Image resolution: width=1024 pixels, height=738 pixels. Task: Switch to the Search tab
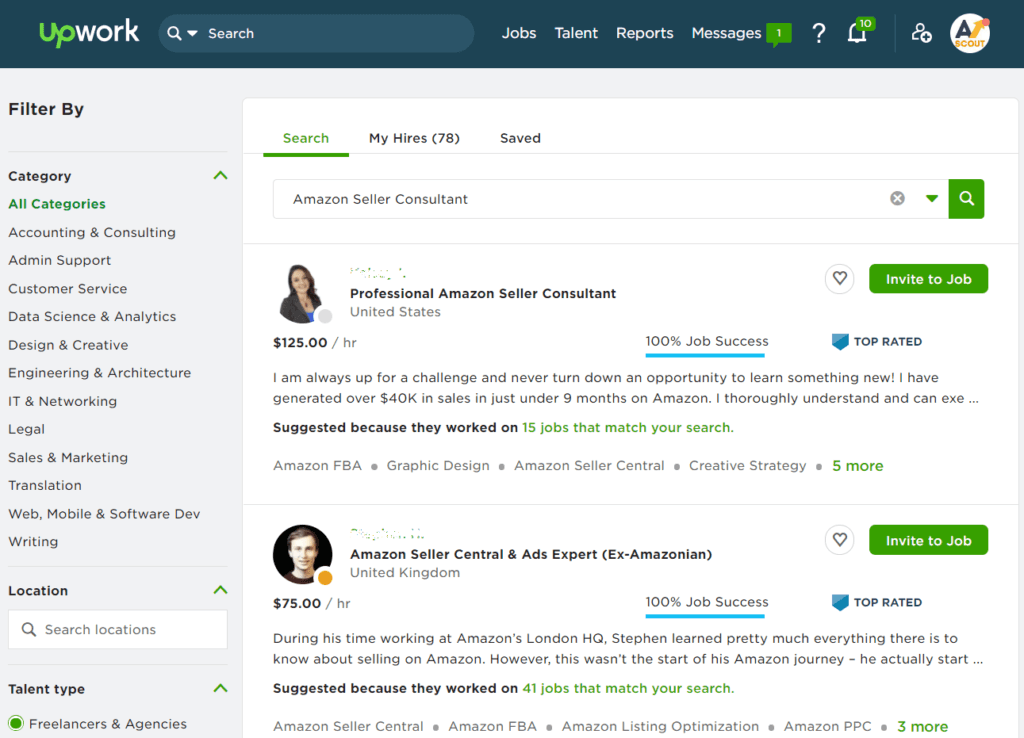(x=306, y=138)
